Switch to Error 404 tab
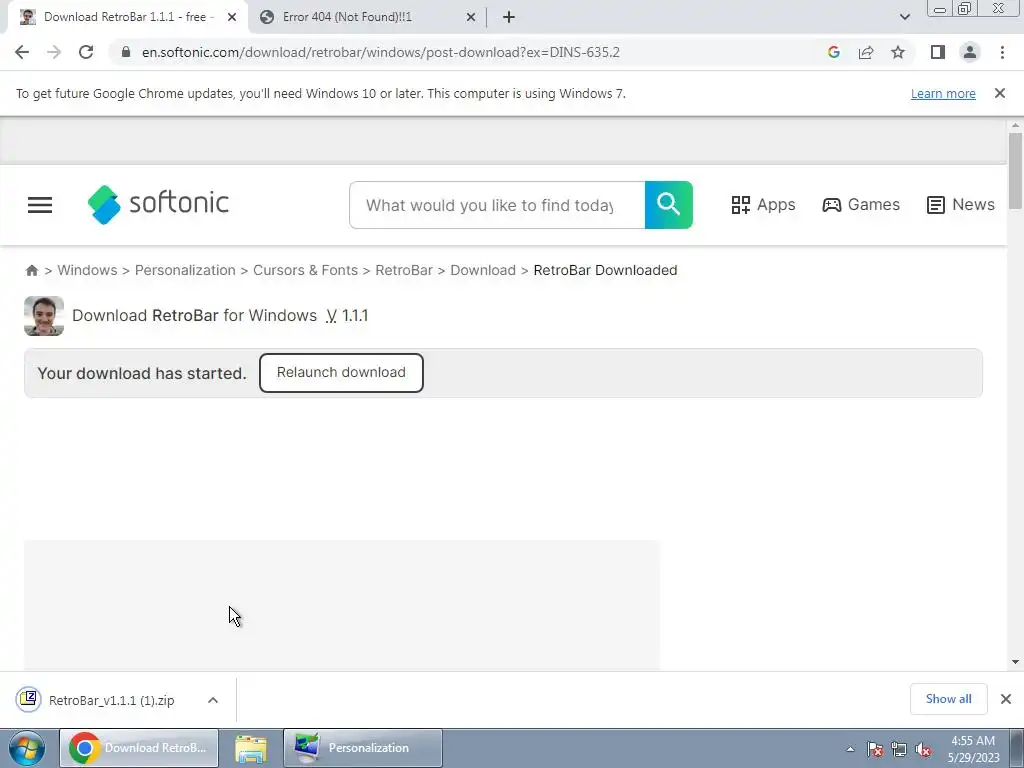Viewport: 1024px width, 768px height. point(367,17)
